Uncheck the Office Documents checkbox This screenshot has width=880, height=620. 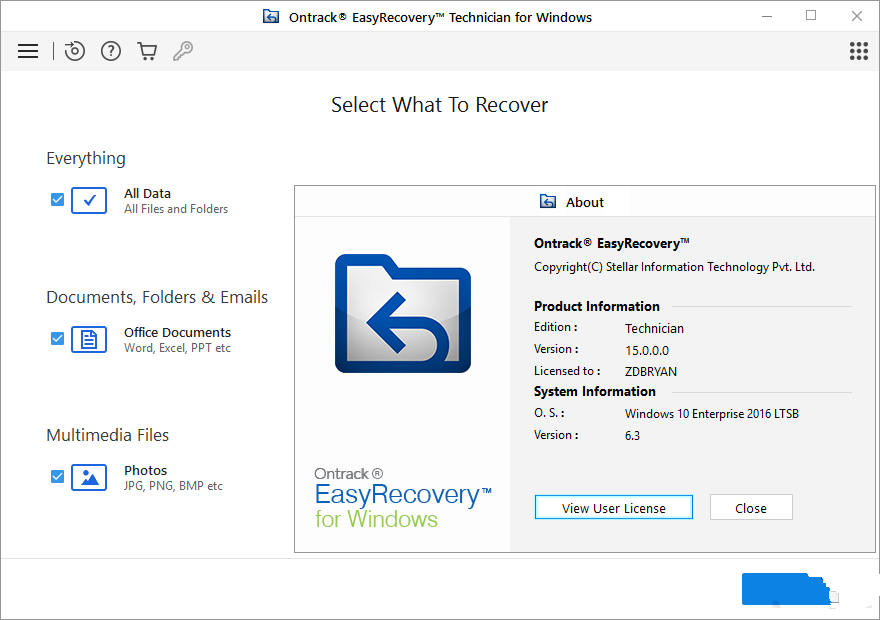[57, 339]
